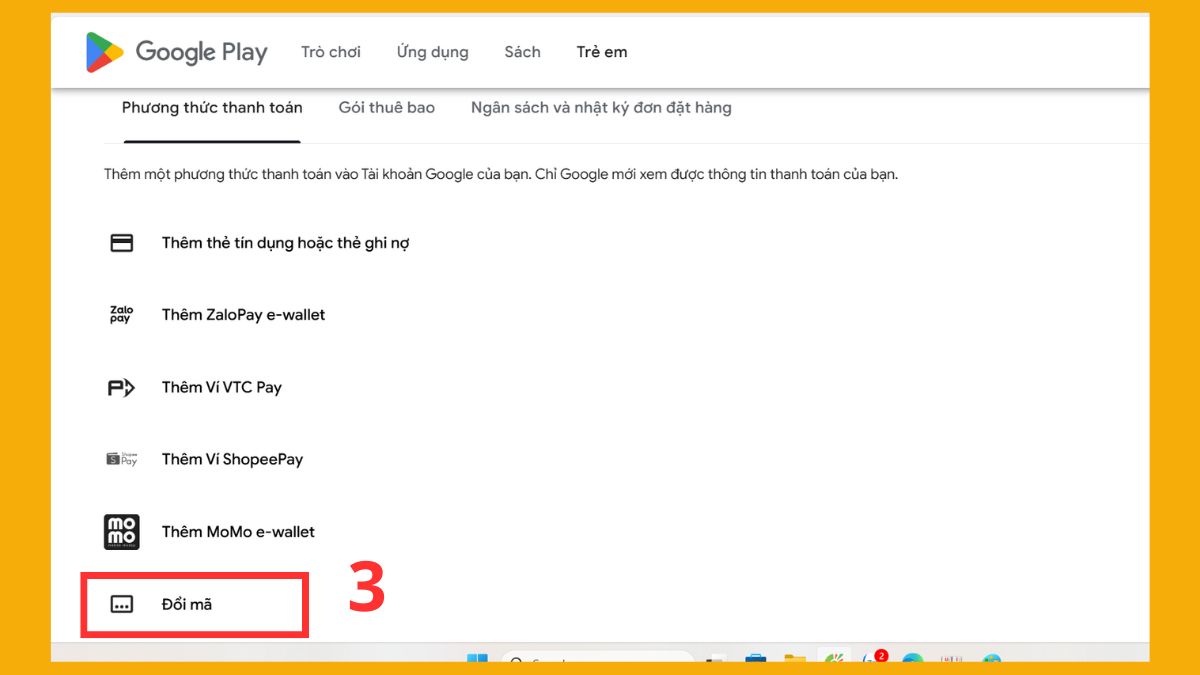Switch to Phương thức thanh toán tab
Image resolution: width=1200 pixels, height=675 pixels.
[212, 108]
